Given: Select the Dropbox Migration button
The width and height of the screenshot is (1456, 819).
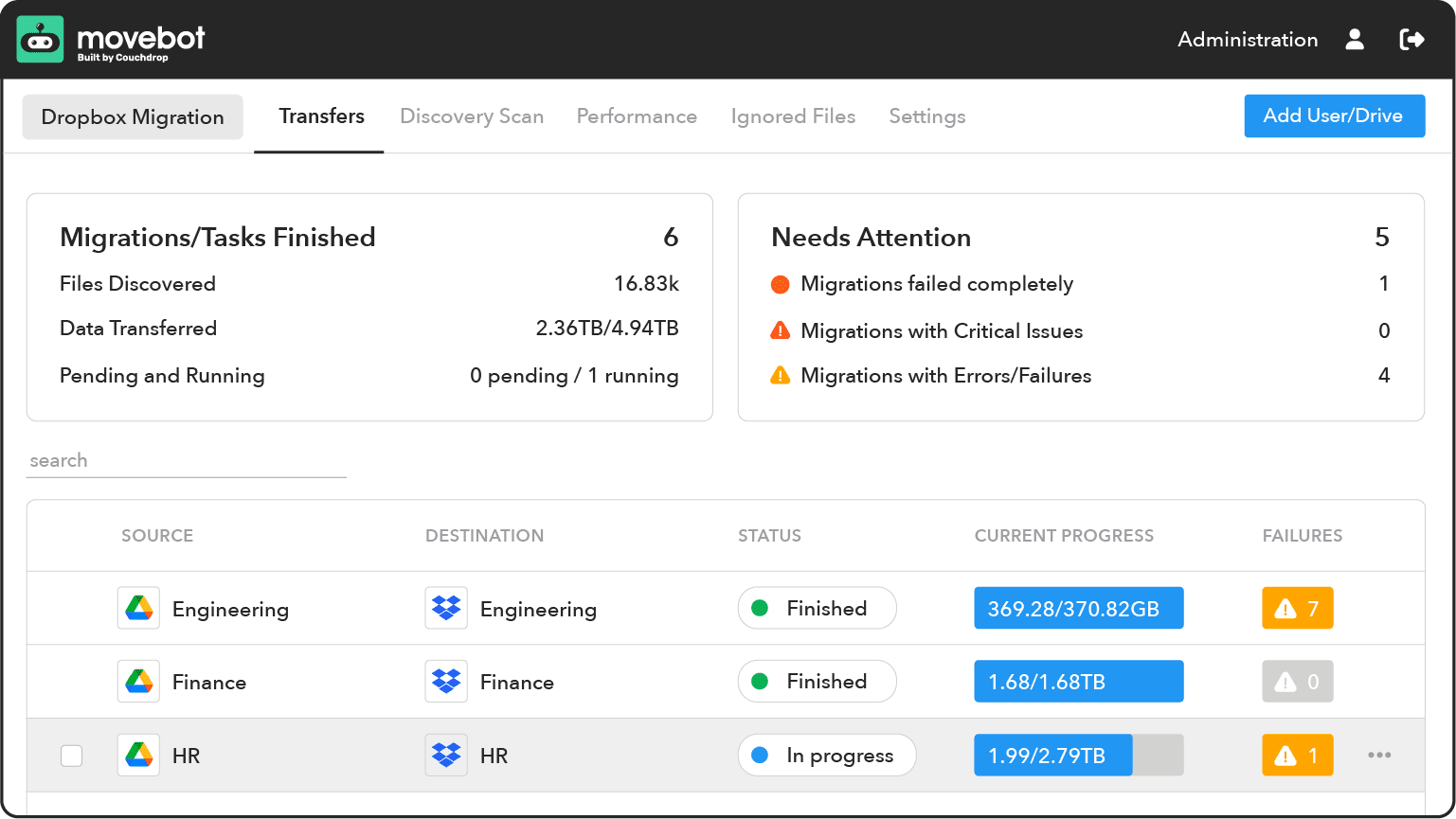Looking at the screenshot, I should click(x=132, y=116).
